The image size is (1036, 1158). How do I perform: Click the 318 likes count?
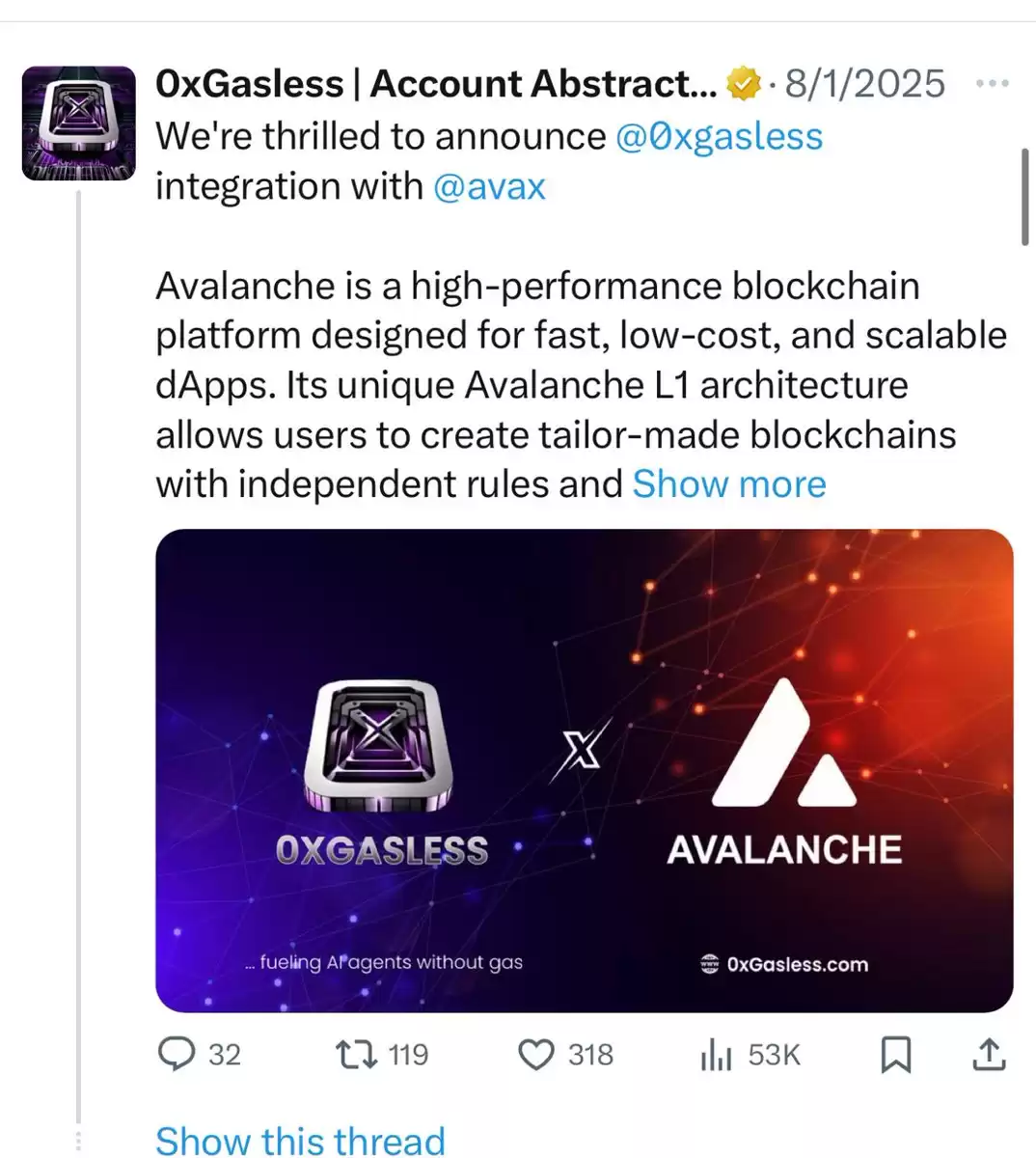(590, 1055)
